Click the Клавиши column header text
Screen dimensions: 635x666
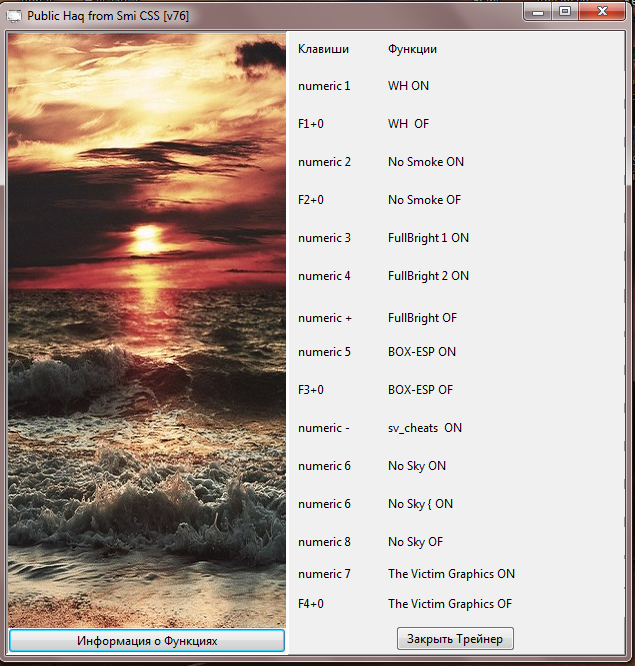(323, 49)
